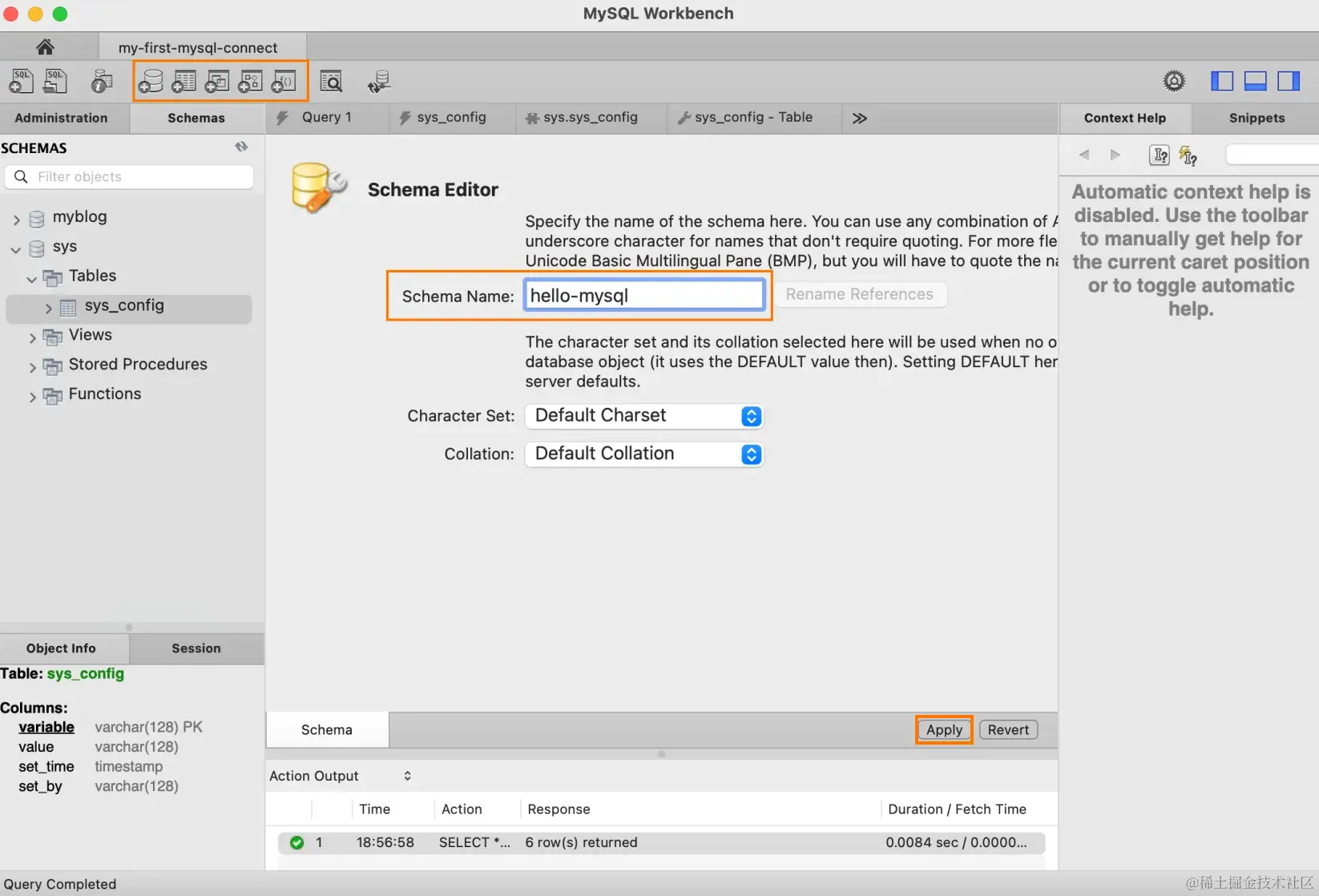
Task: Expand the sys_config table node
Action: click(48, 308)
